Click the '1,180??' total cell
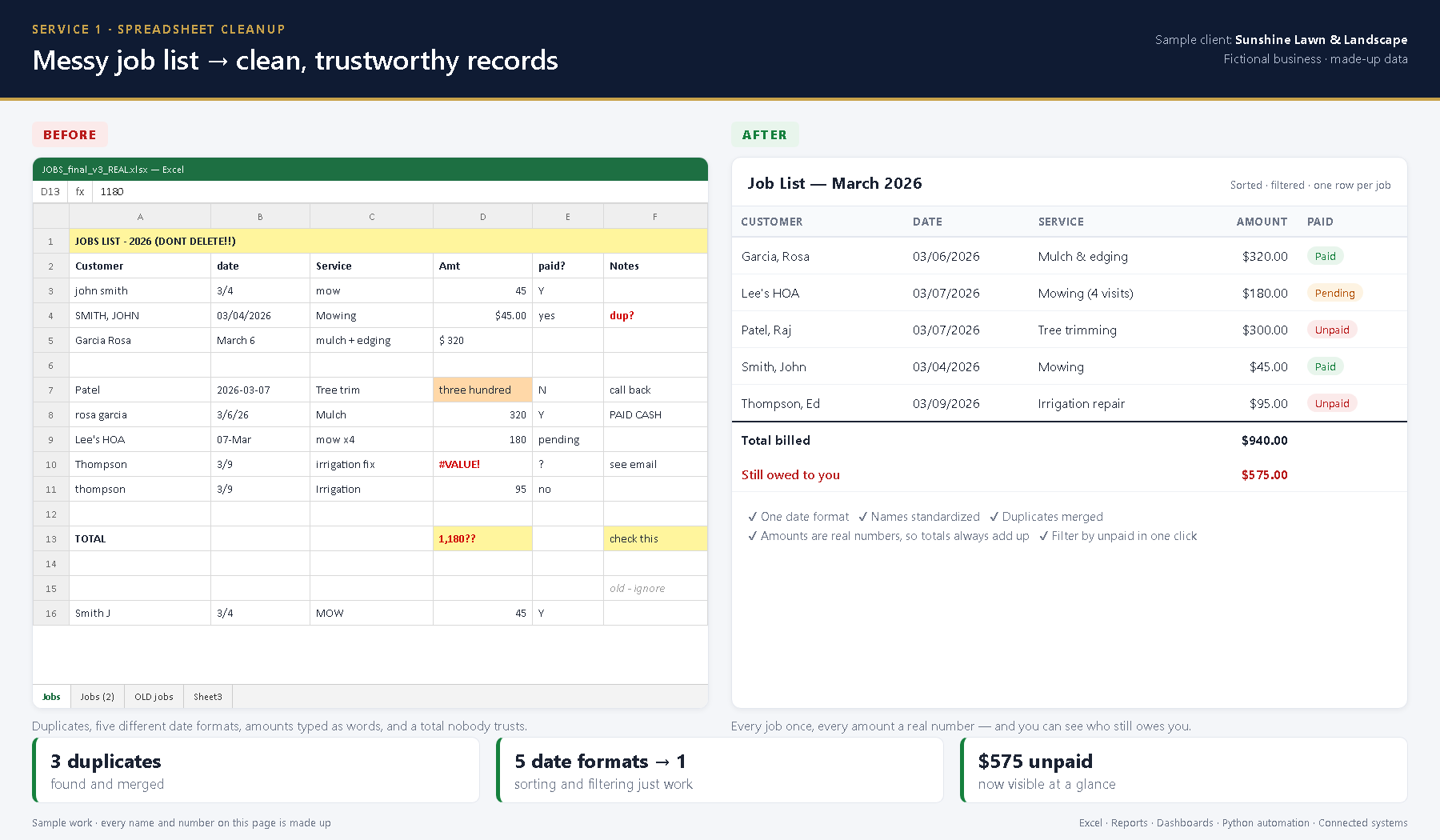 coord(482,539)
